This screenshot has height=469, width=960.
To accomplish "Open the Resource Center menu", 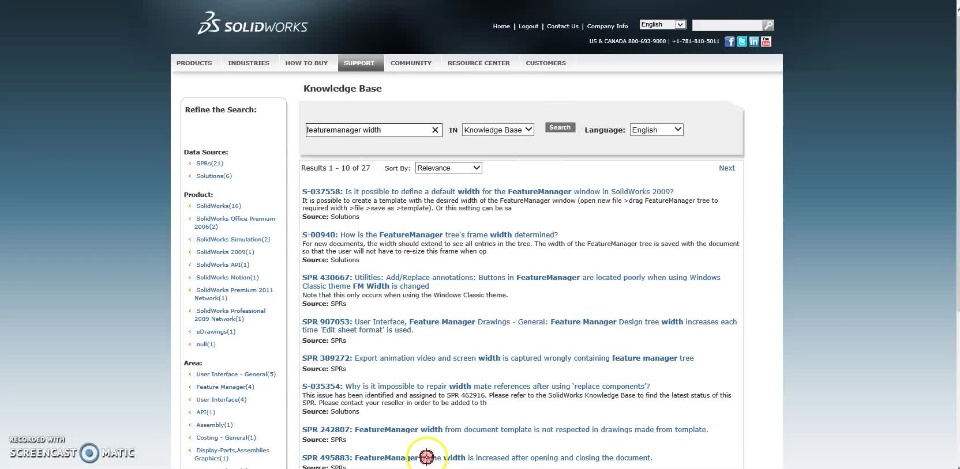I will 478,63.
